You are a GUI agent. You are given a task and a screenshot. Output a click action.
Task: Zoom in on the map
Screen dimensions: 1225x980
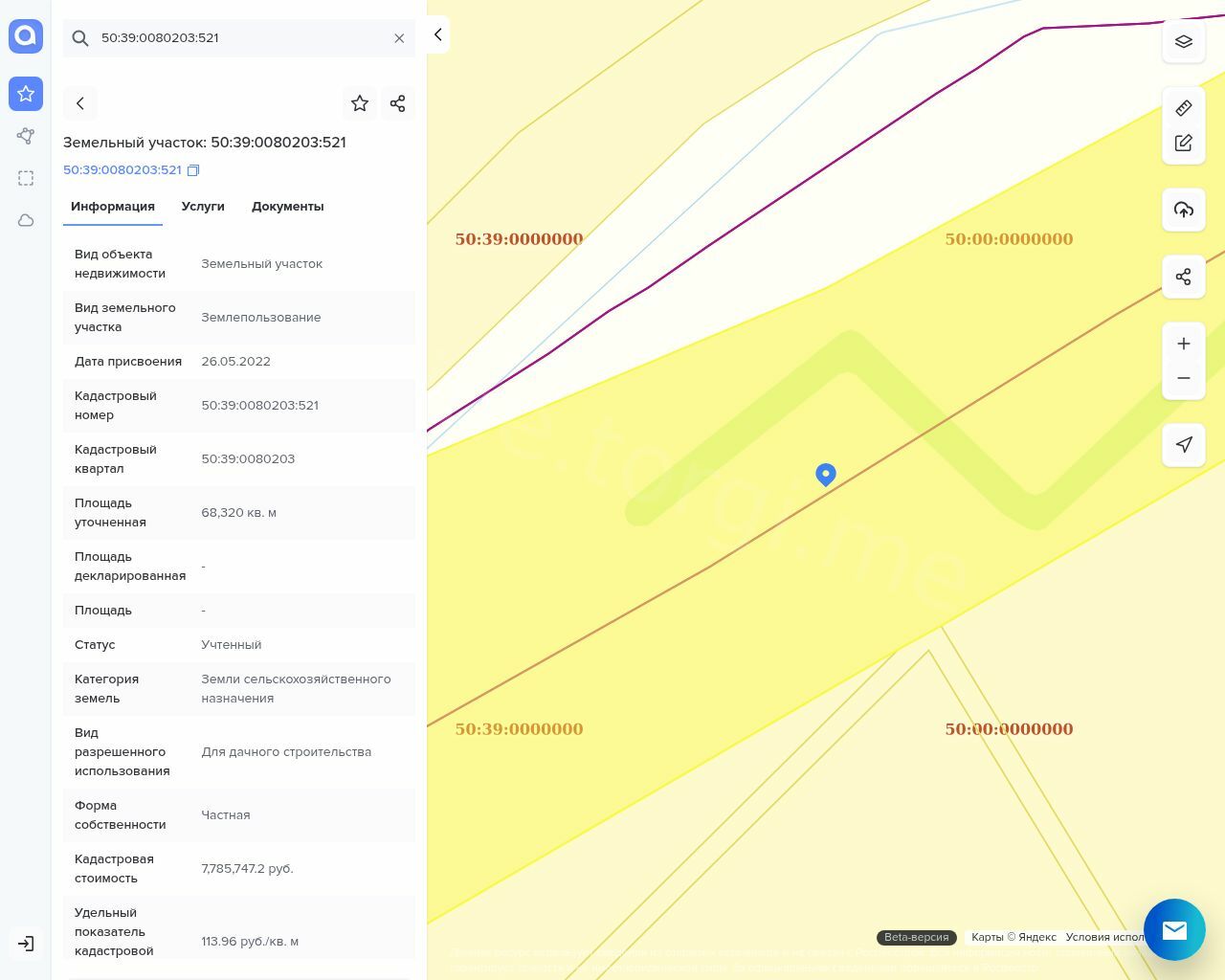tap(1183, 344)
